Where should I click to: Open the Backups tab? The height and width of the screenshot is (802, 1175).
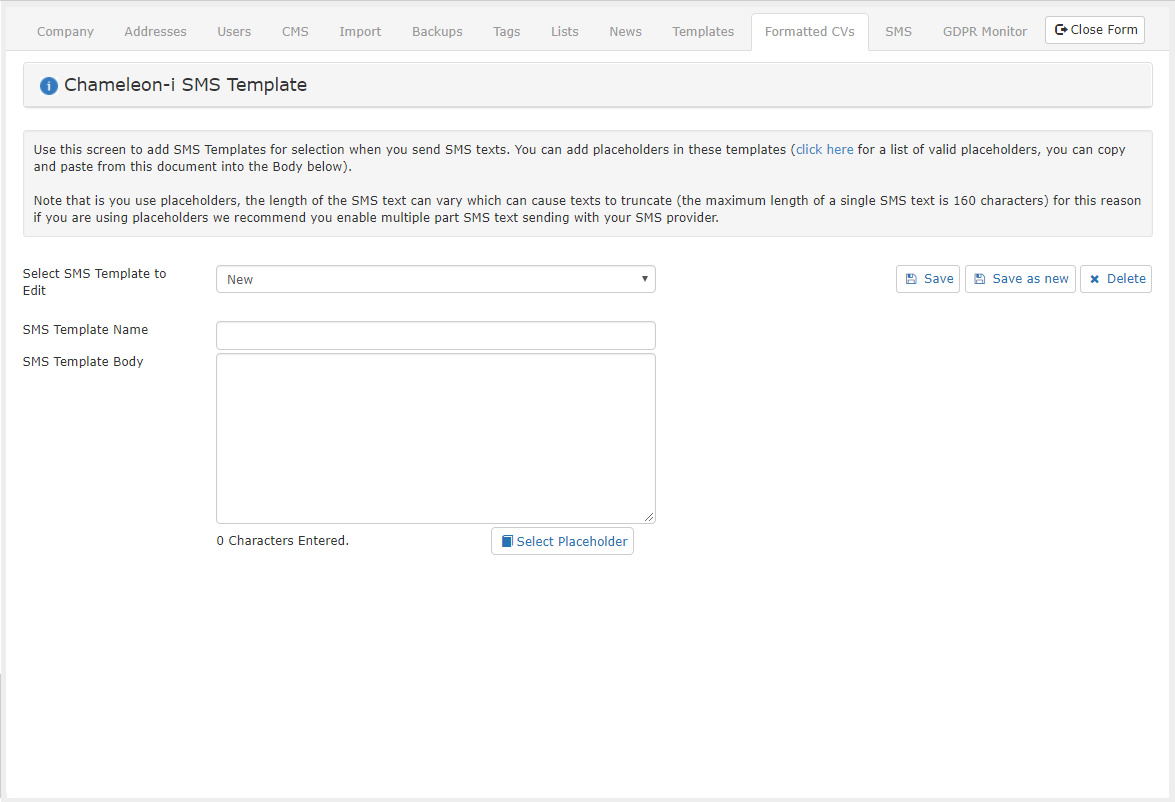(x=437, y=31)
